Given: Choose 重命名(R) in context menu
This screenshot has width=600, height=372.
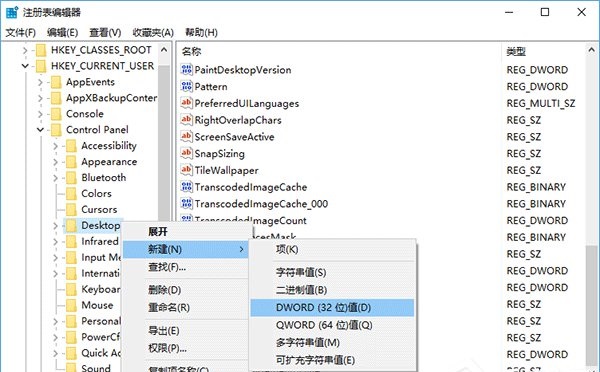Looking at the screenshot, I should 186,307.
